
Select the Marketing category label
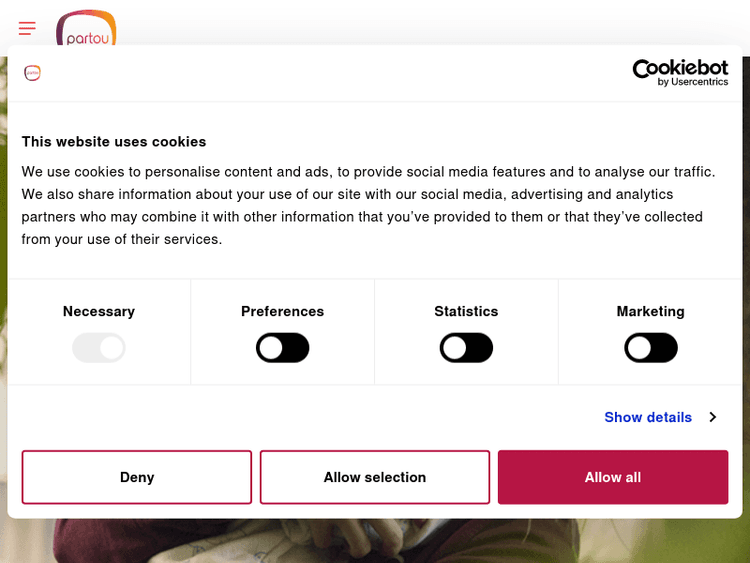coord(650,311)
